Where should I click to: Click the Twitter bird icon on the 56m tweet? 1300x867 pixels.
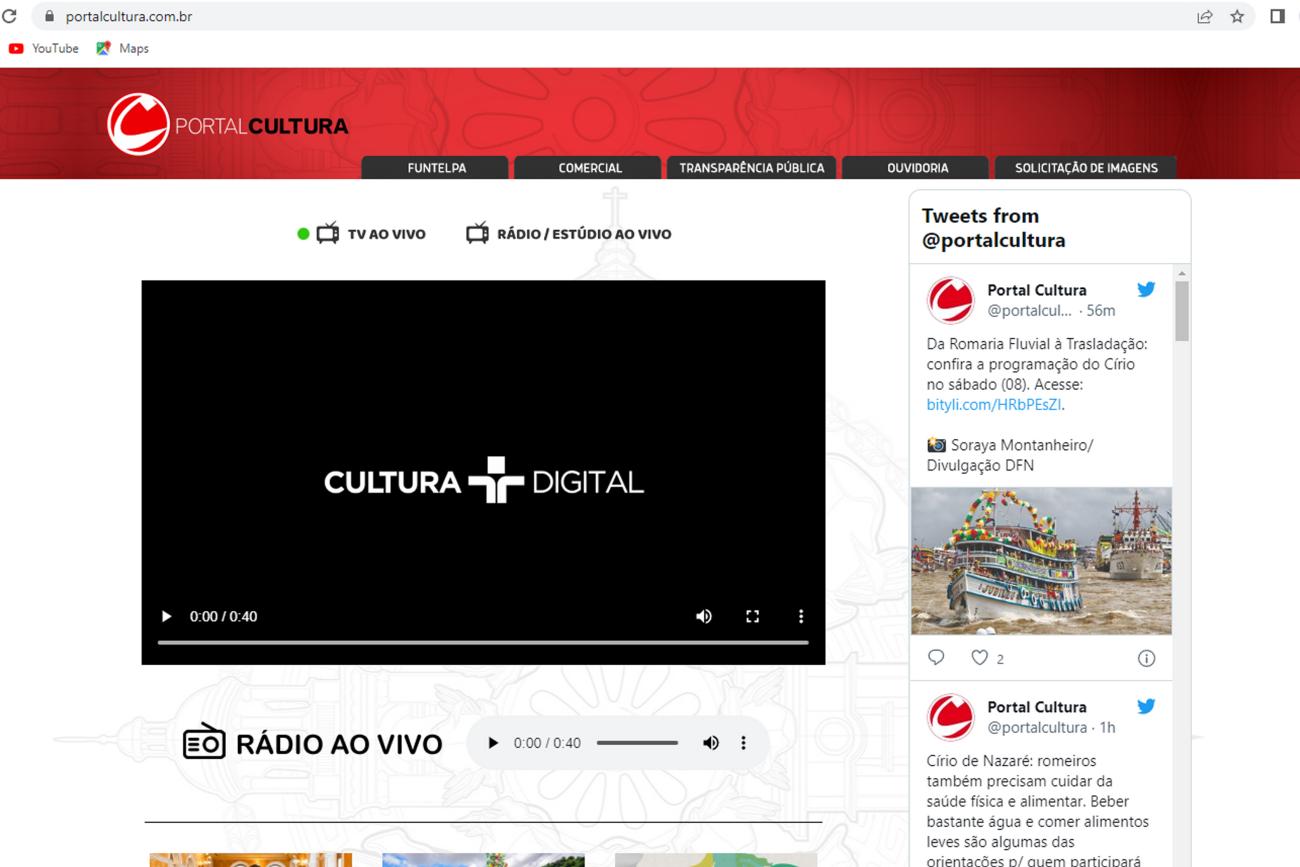tap(1146, 289)
